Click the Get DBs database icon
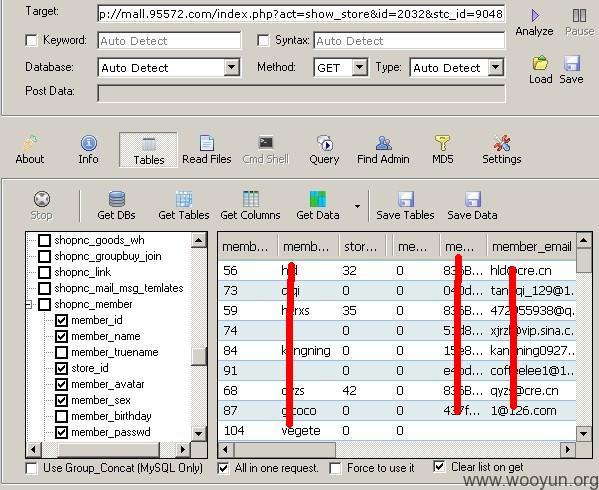The width and height of the screenshot is (599, 490). pos(117,199)
